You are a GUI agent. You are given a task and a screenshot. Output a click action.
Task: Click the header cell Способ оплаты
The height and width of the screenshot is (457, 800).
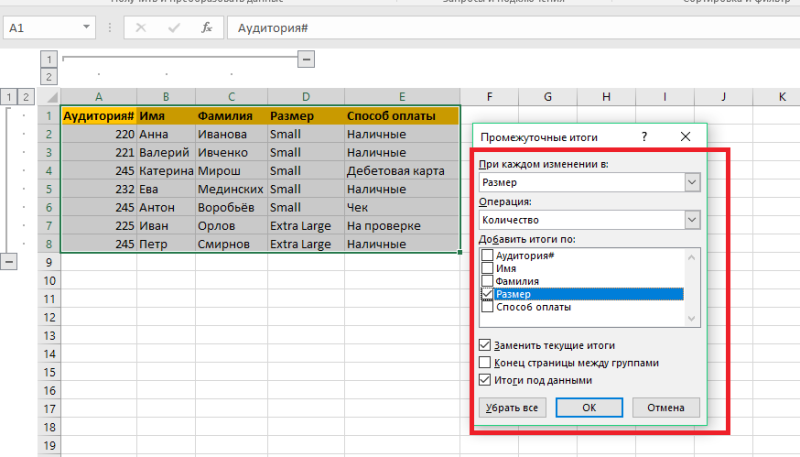[402, 116]
